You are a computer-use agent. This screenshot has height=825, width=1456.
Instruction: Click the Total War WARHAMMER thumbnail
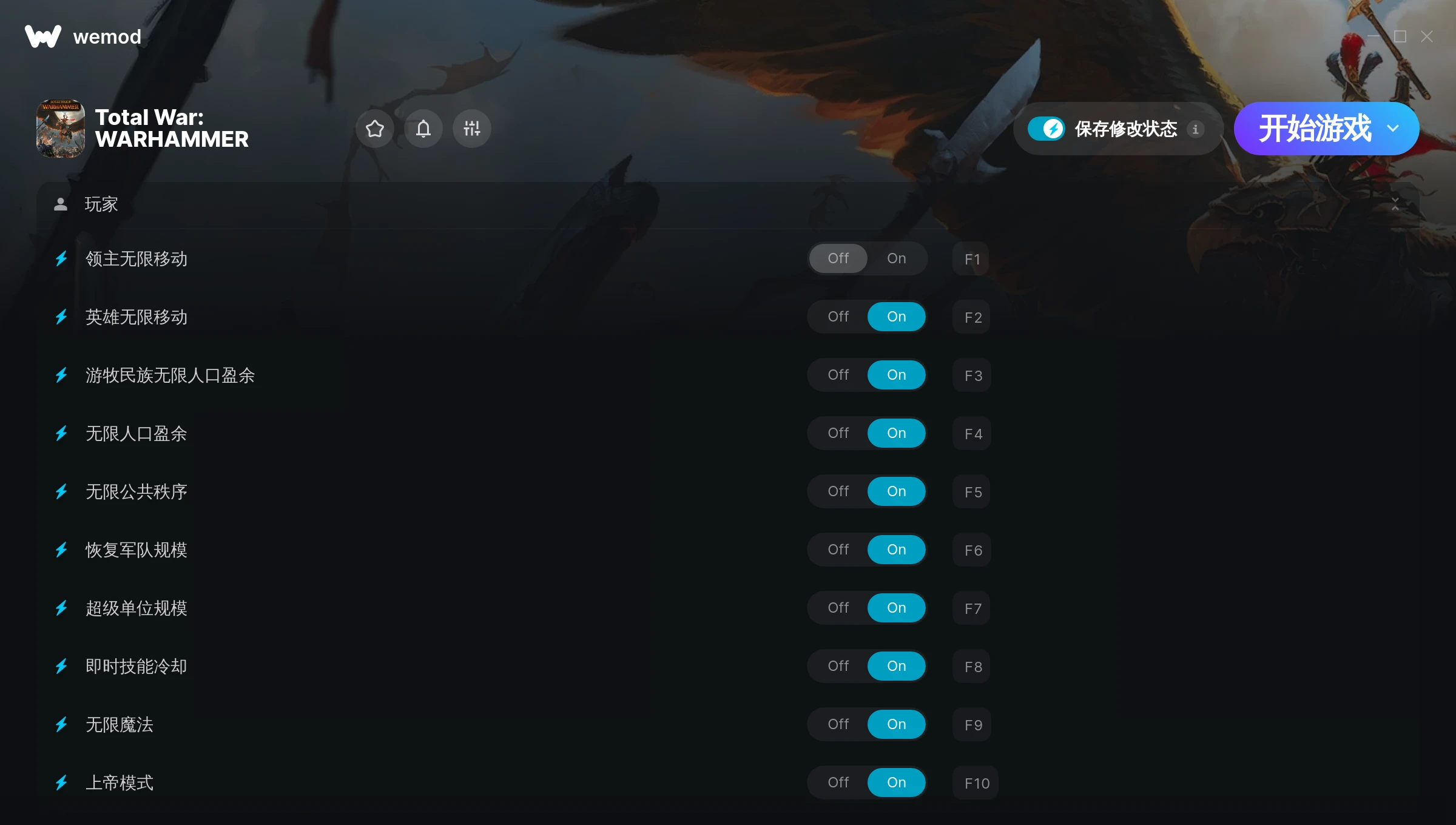pyautogui.click(x=61, y=129)
